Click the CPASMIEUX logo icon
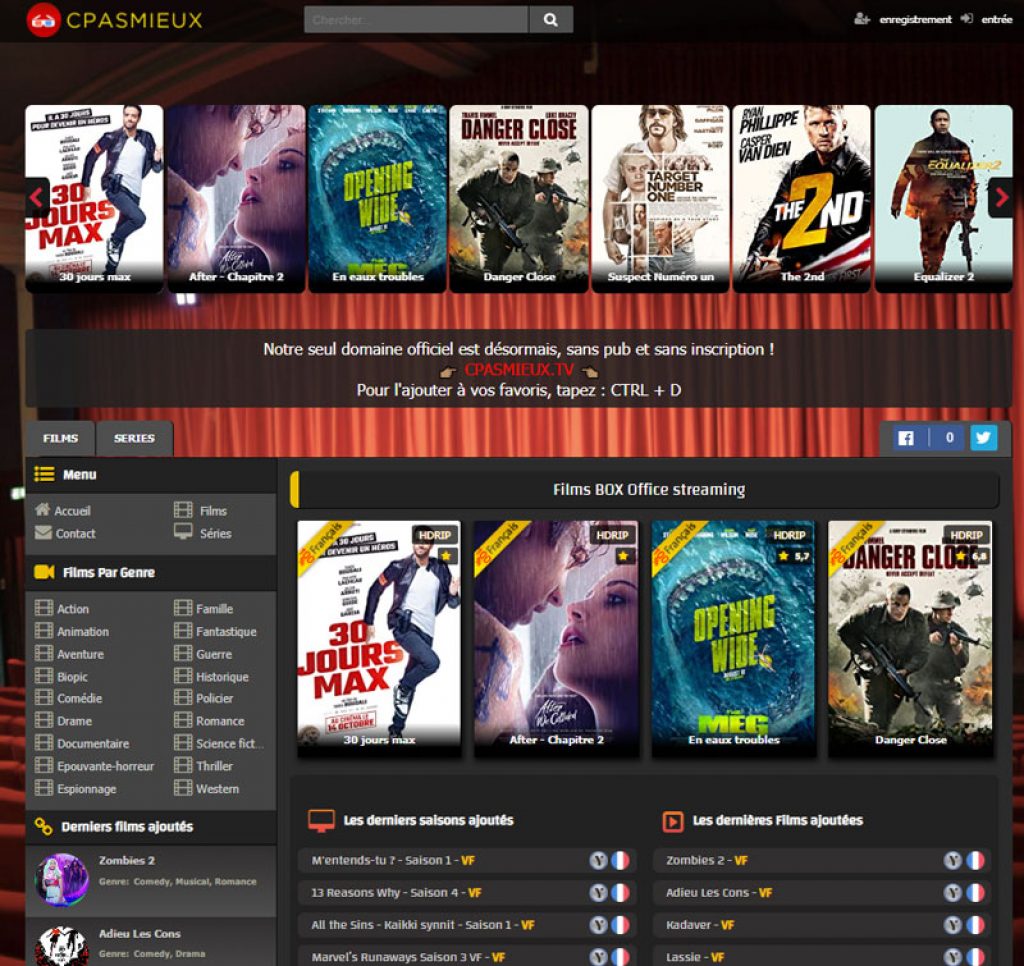 pos(44,20)
